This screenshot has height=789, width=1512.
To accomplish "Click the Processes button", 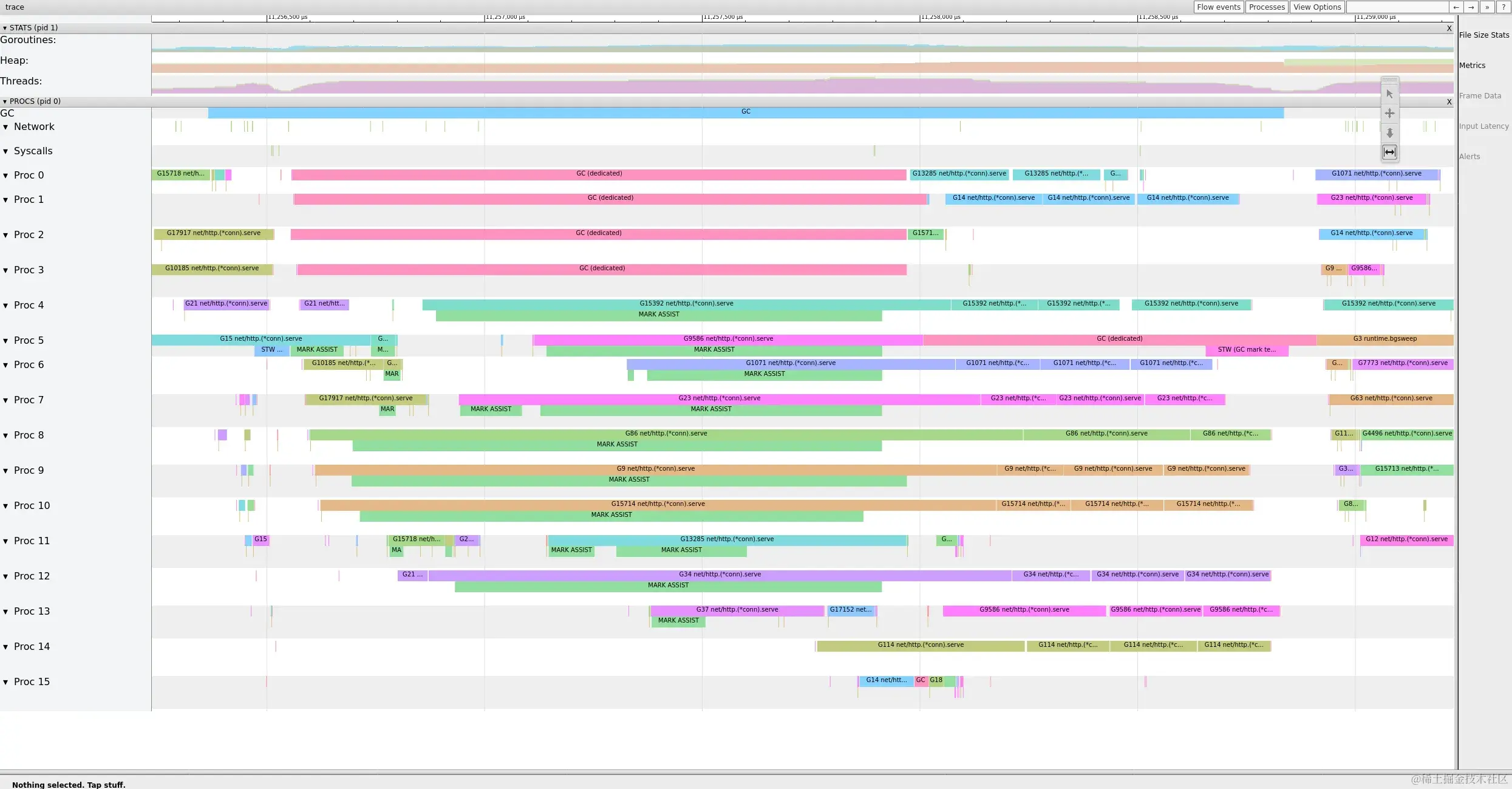I will (1267, 7).
